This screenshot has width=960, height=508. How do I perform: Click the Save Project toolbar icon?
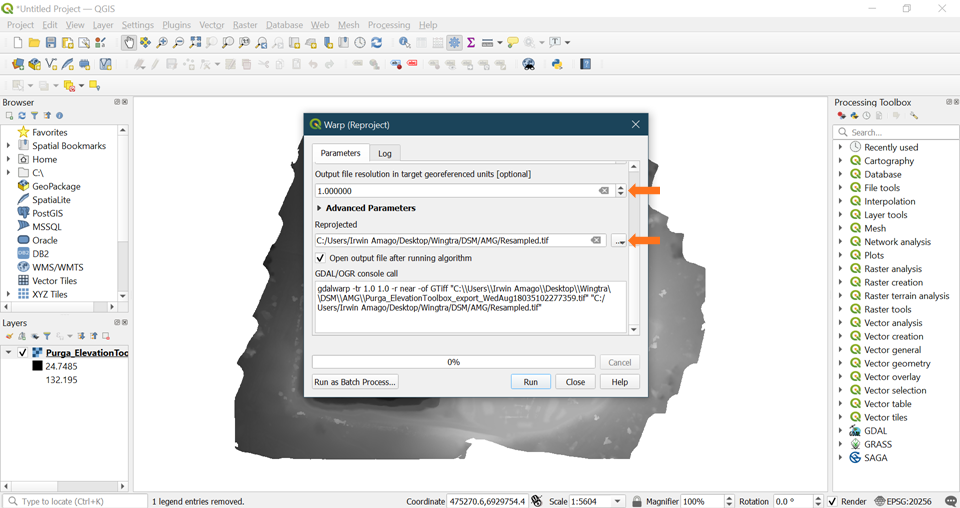click(x=50, y=43)
